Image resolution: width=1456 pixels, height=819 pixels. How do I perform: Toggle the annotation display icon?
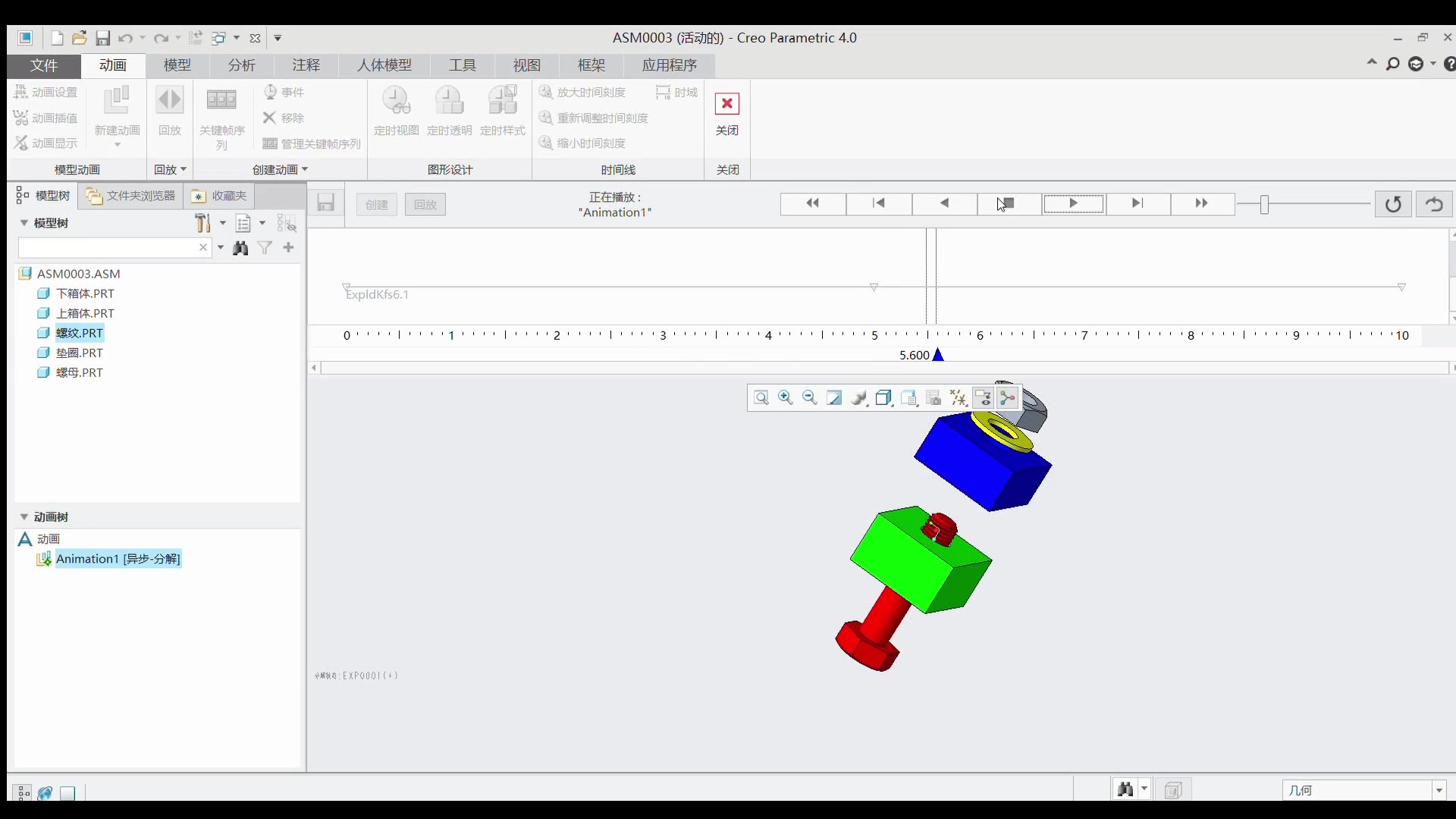983,398
